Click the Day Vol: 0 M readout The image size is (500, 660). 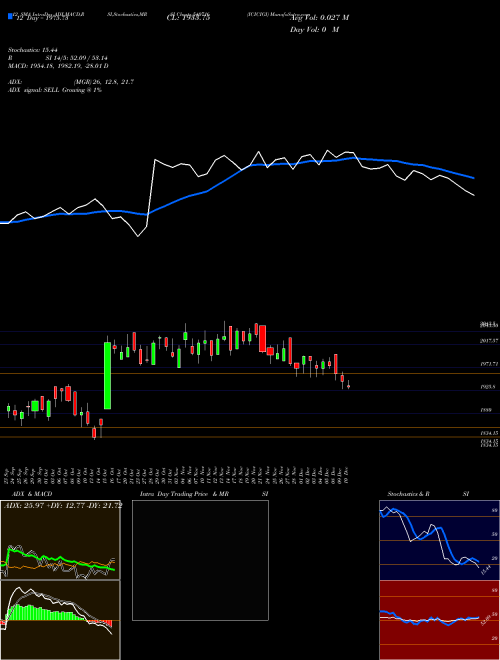pyautogui.click(x=314, y=30)
